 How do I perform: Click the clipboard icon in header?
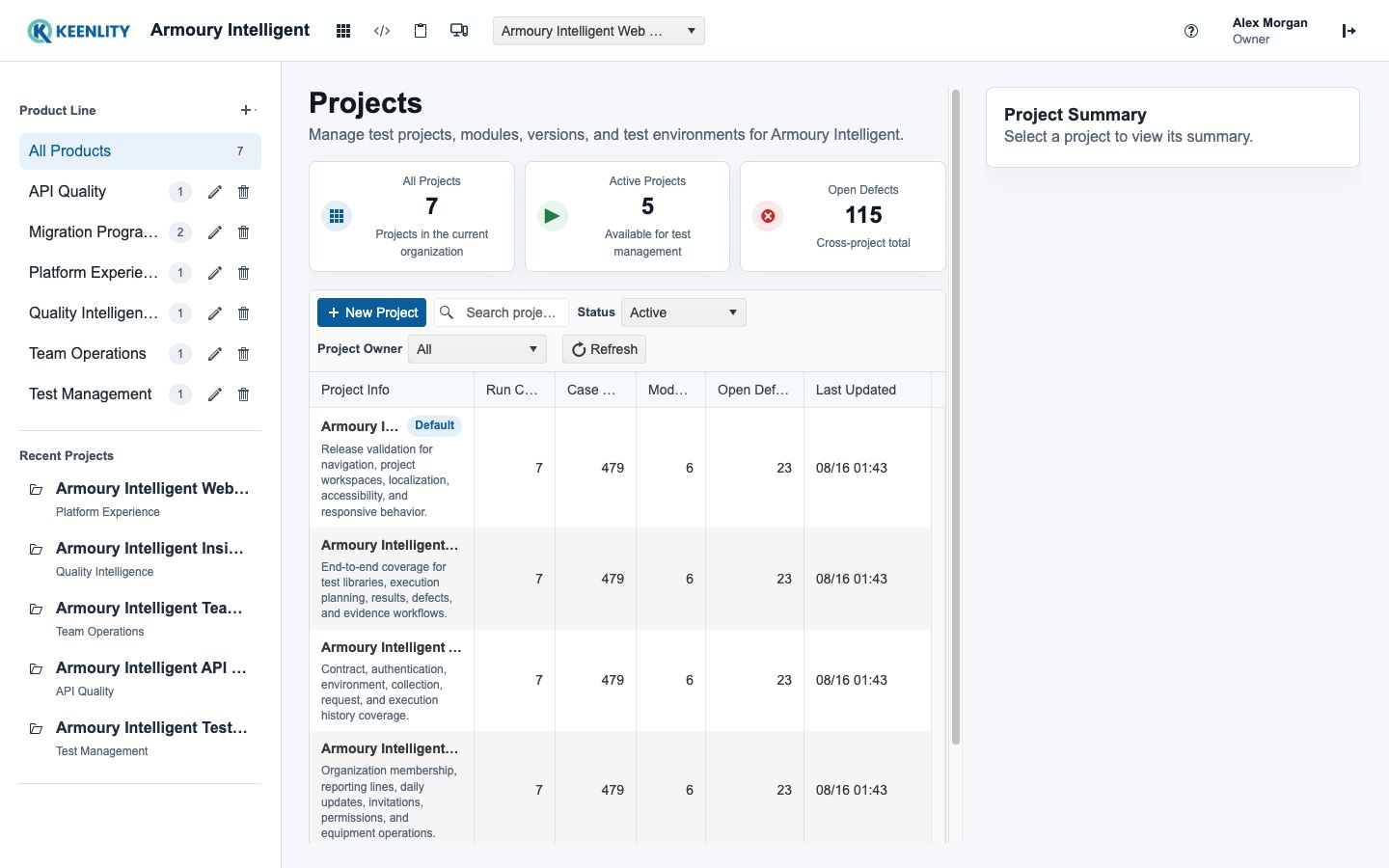point(421,31)
